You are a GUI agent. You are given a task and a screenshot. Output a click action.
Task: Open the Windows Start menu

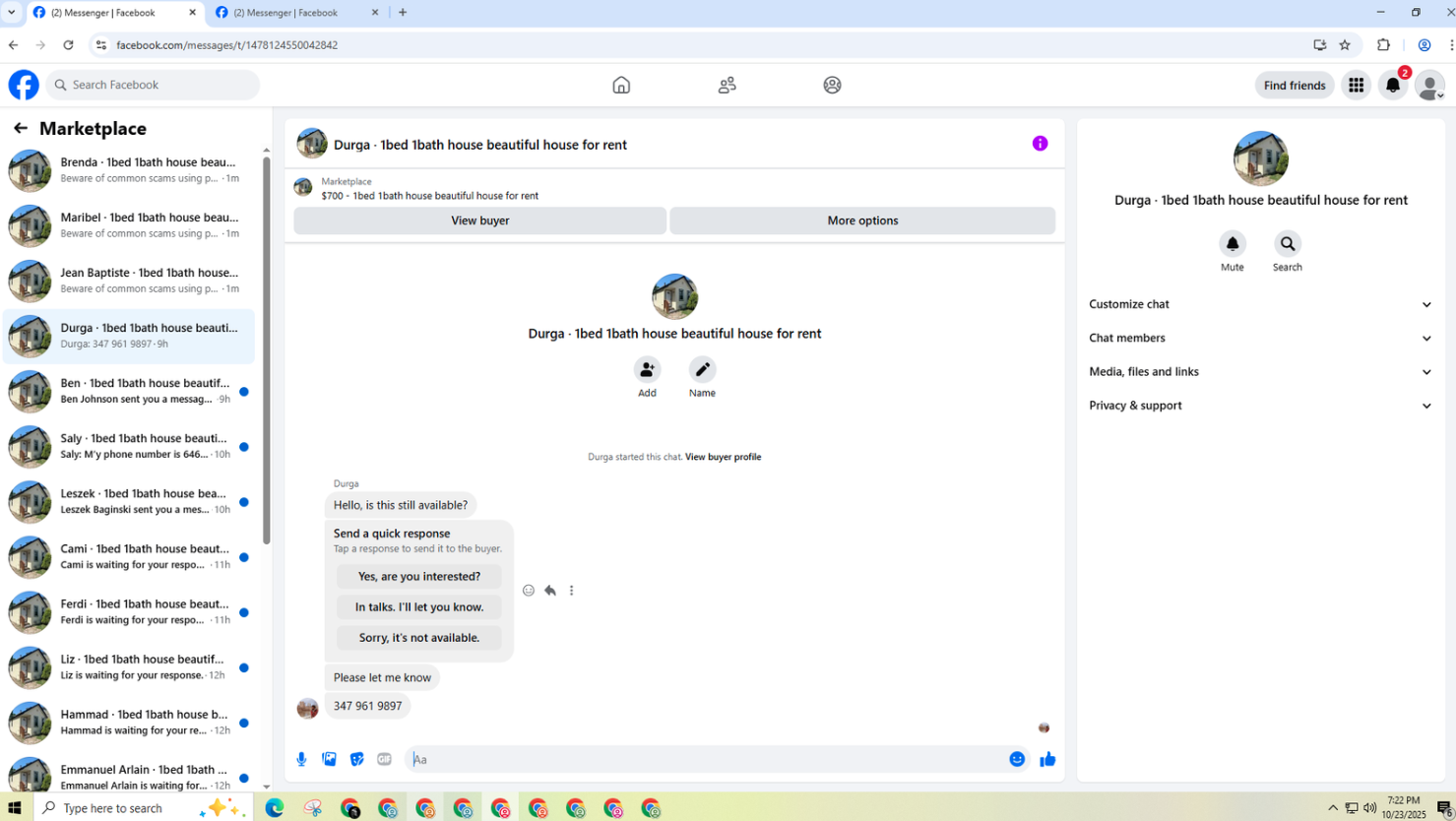[15, 808]
